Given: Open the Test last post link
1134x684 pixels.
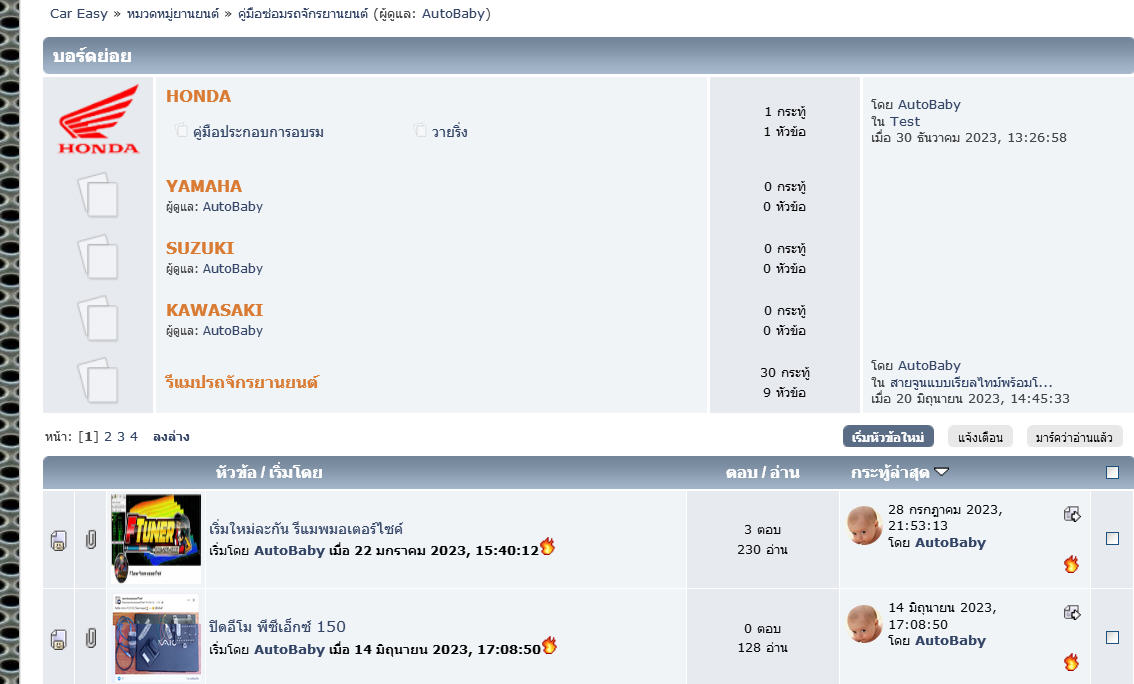Looking at the screenshot, I should (x=905, y=121).
